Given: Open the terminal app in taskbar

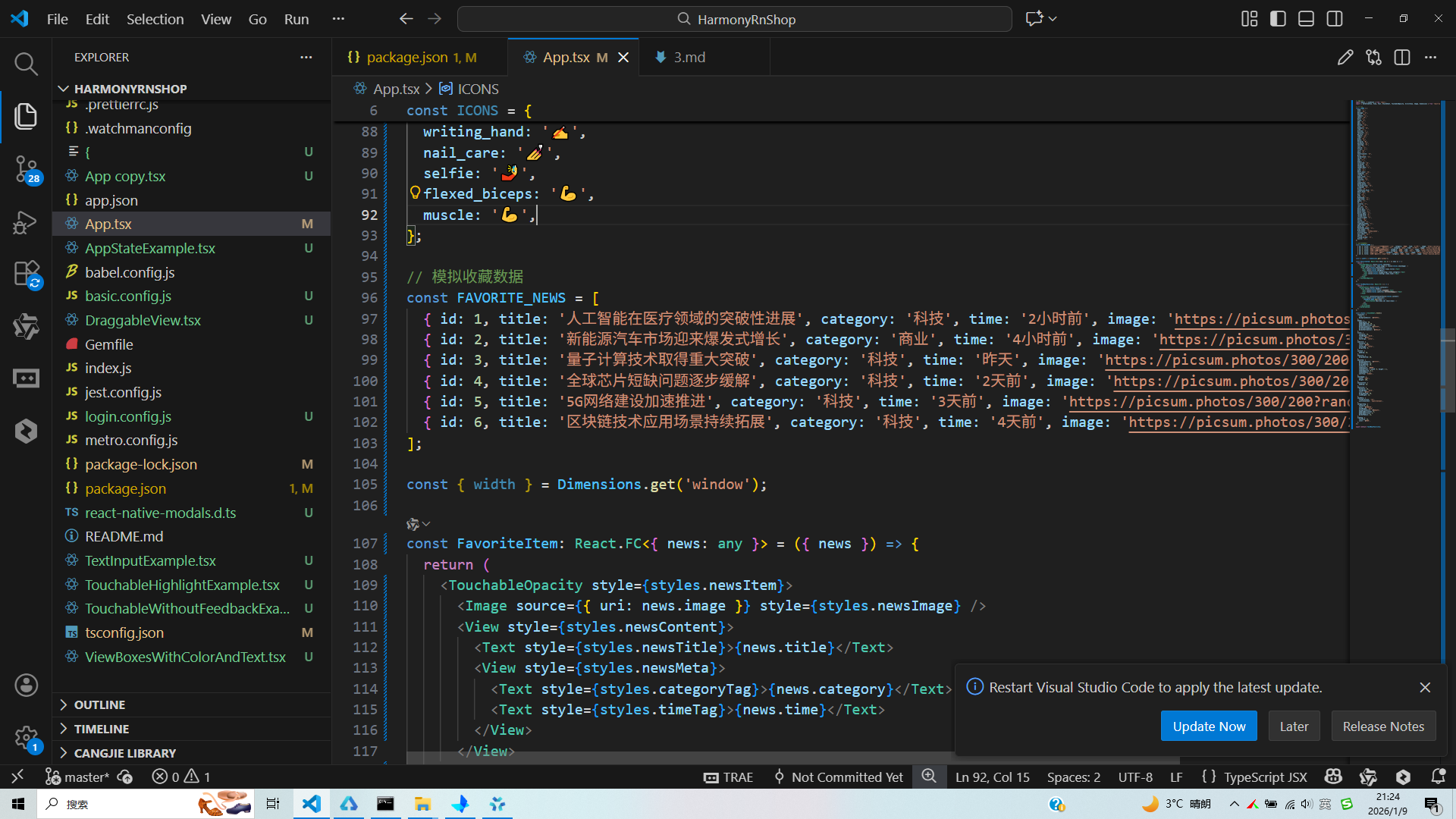Looking at the screenshot, I should click(385, 804).
